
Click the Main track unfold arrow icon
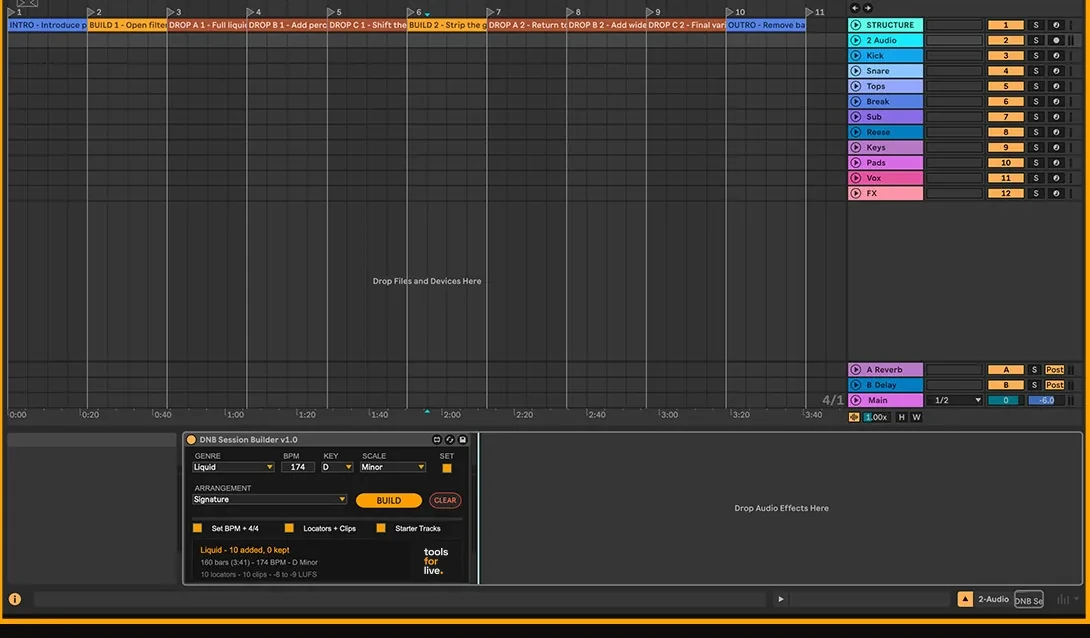[x=856, y=400]
